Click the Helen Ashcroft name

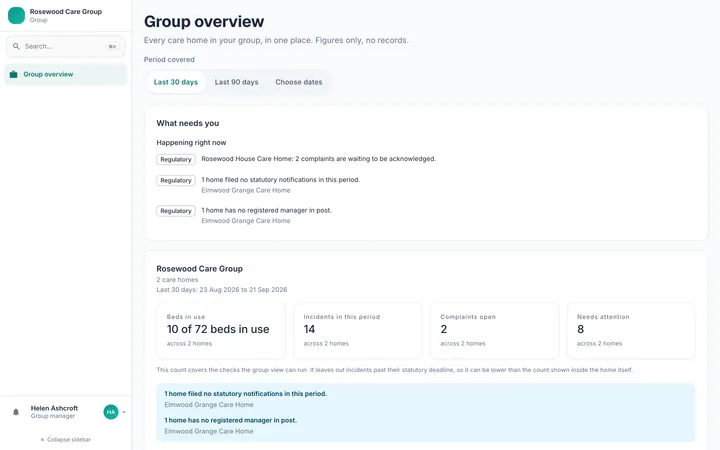click(x=54, y=408)
